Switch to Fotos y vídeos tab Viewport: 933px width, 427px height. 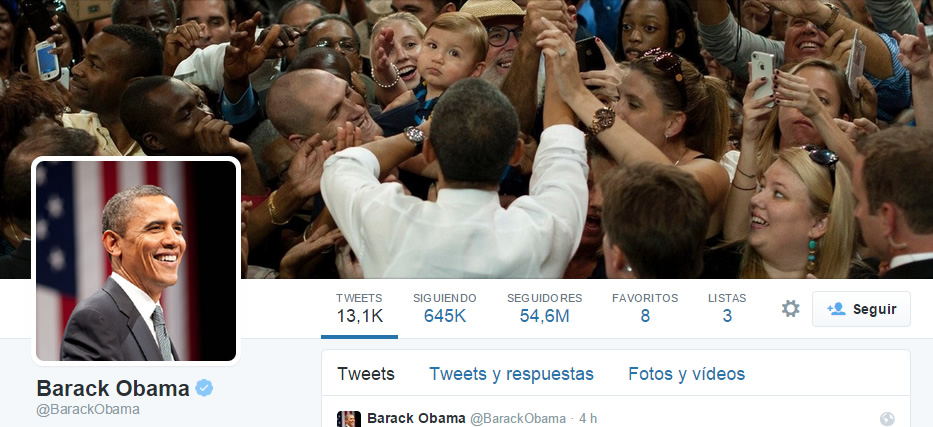(687, 374)
